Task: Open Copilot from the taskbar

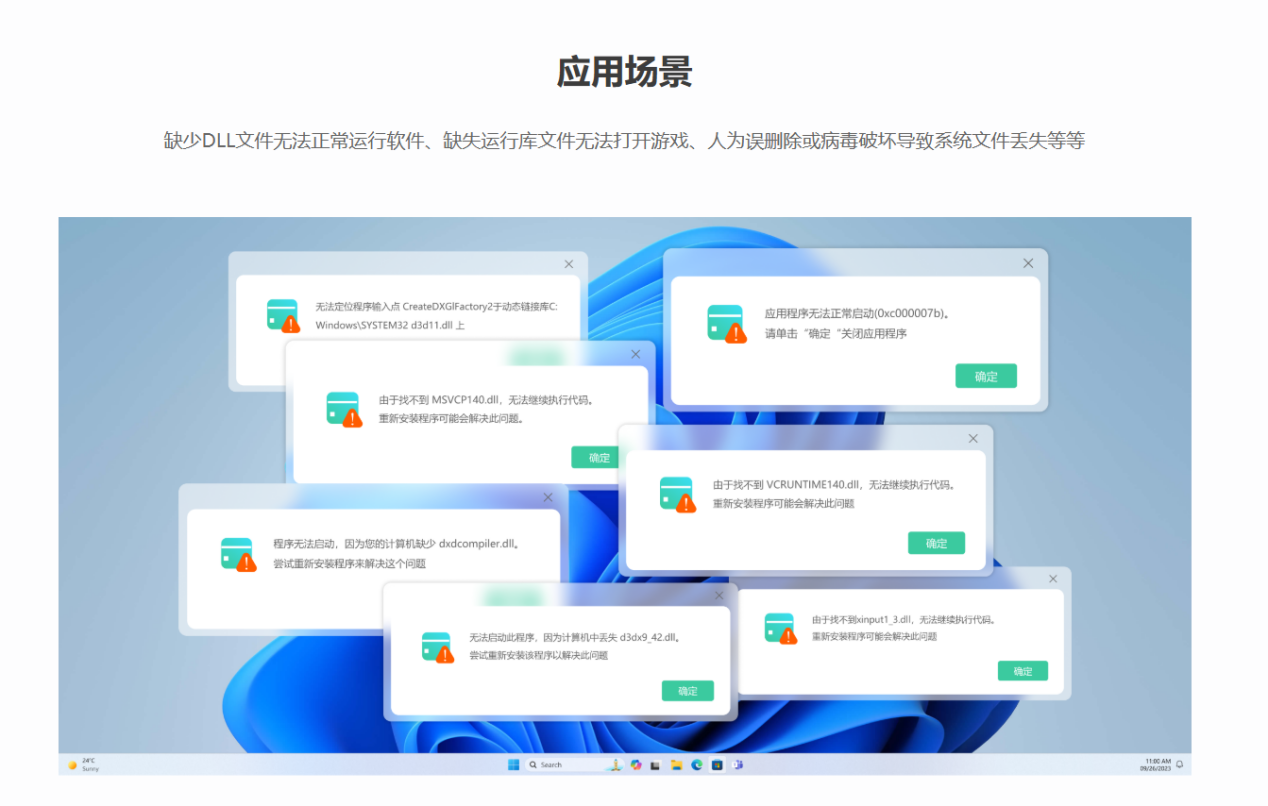Action: coord(636,765)
